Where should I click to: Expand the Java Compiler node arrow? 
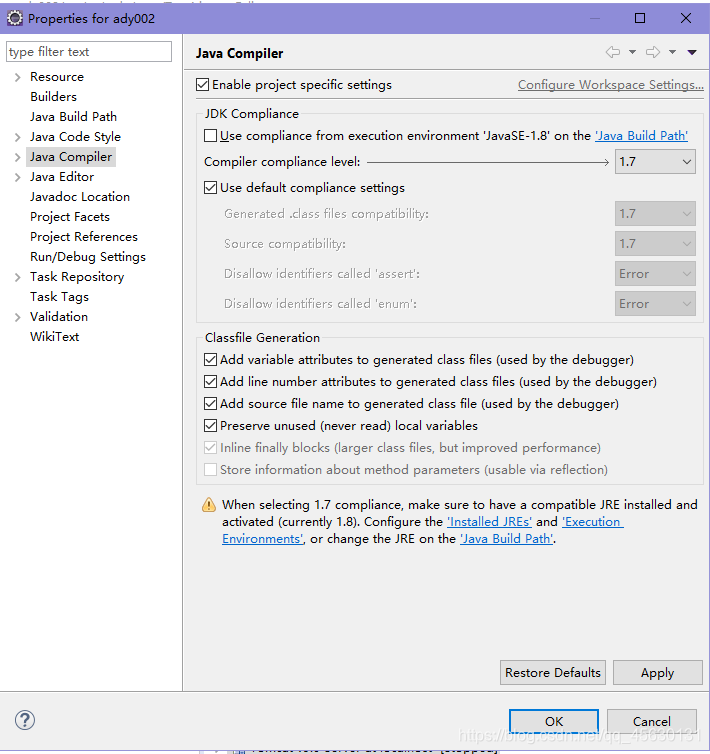pyautogui.click(x=18, y=157)
